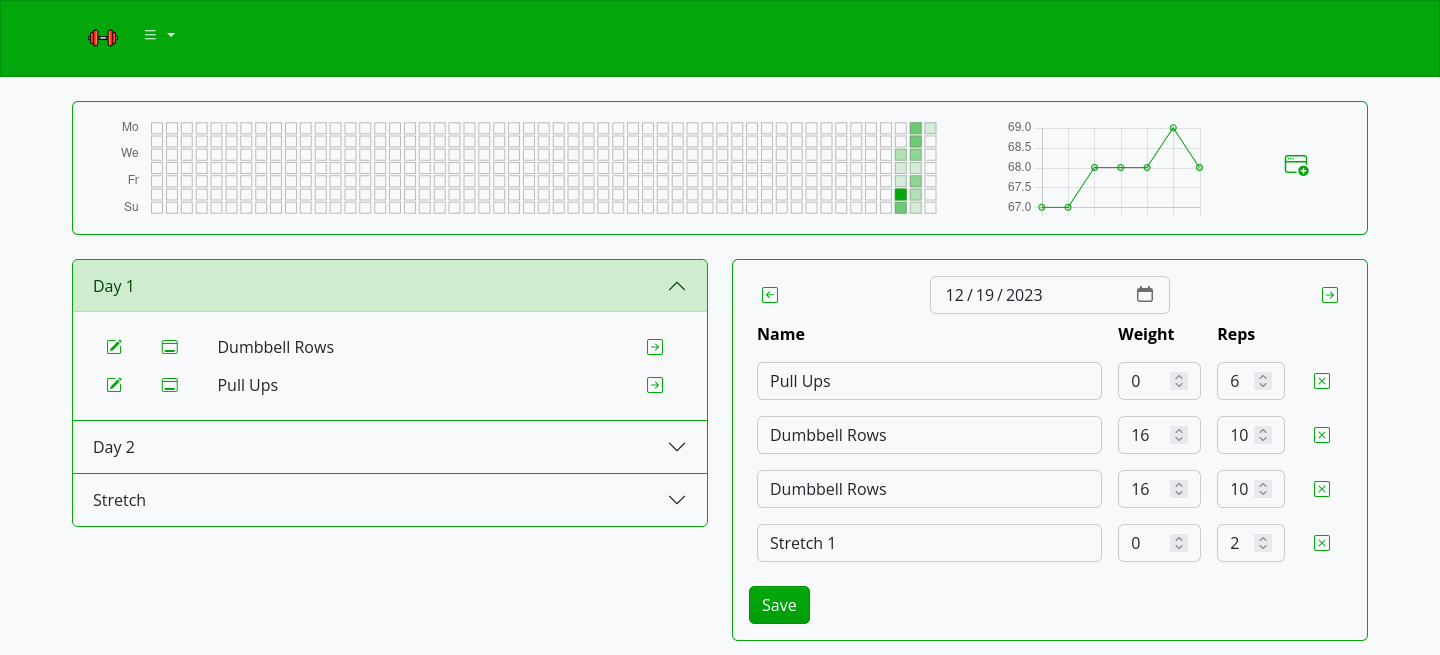This screenshot has height=655, width=1440.
Task: Delete the Pull Ups log row
Action: tap(1321, 381)
